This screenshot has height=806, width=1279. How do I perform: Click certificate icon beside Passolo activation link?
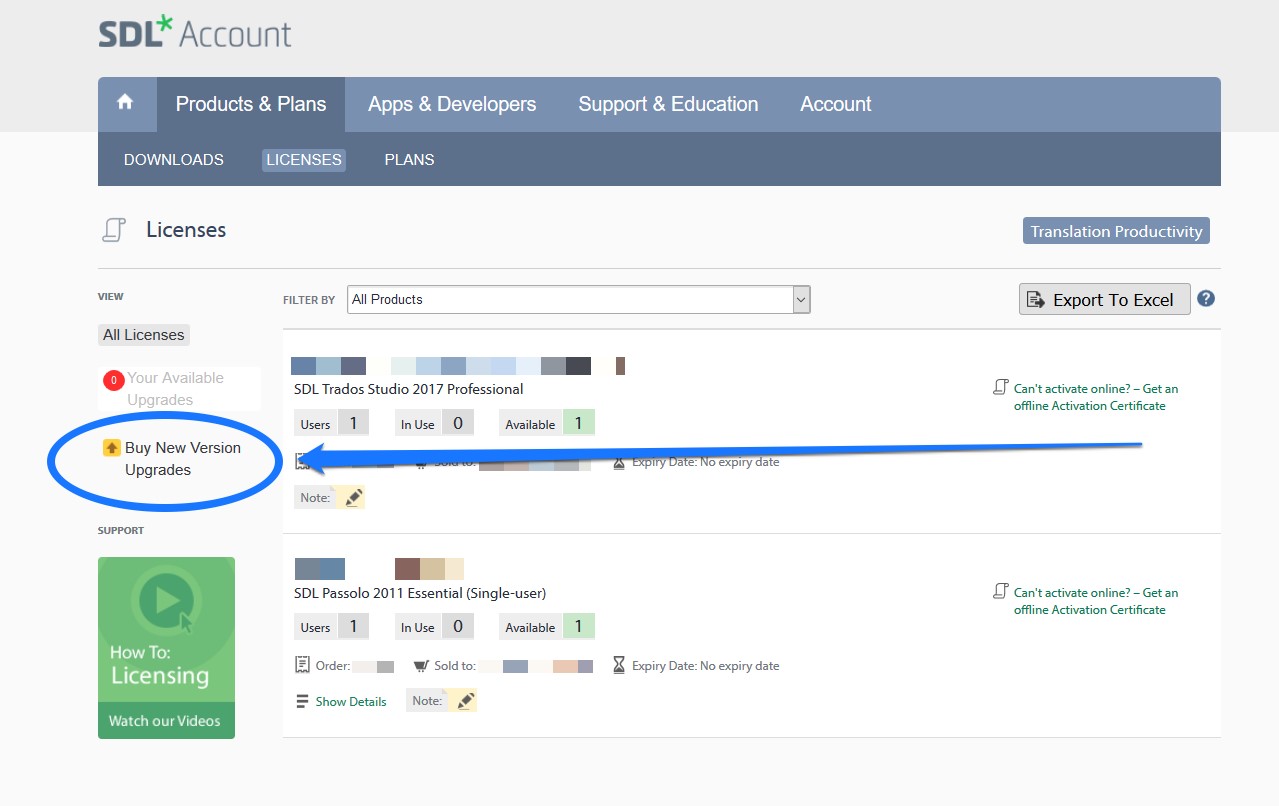point(1000,591)
